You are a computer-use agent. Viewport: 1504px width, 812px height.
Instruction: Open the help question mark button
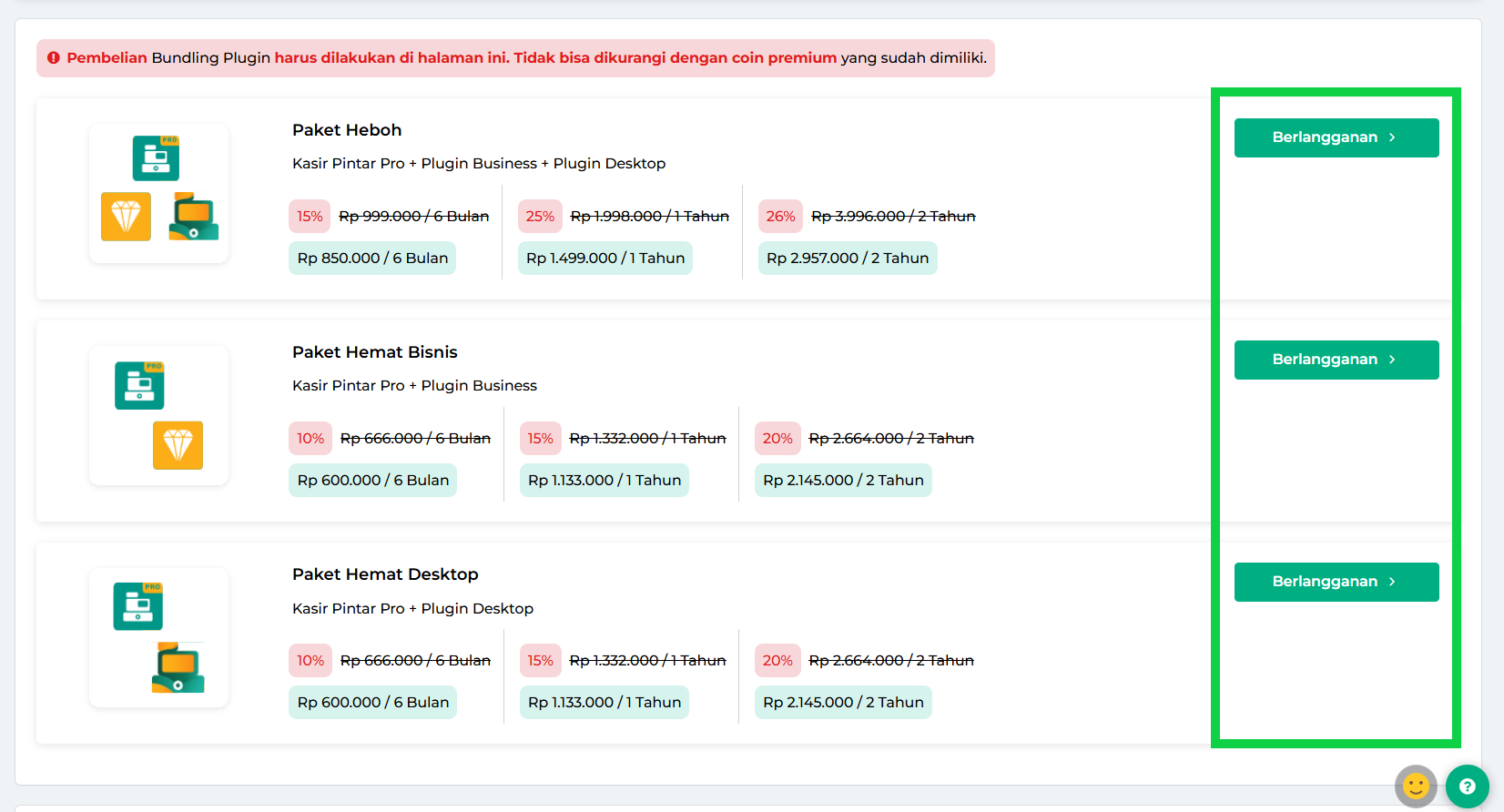1467,787
